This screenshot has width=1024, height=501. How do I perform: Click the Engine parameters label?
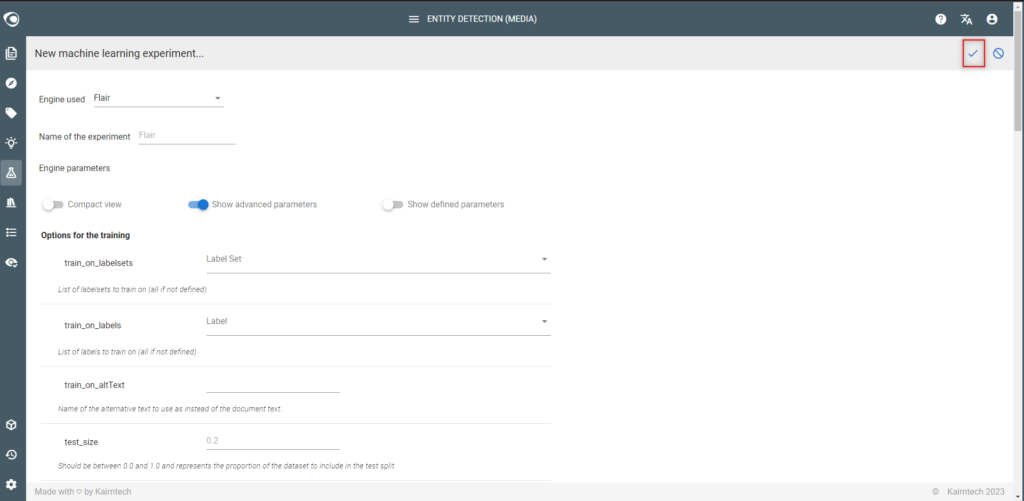(x=74, y=169)
